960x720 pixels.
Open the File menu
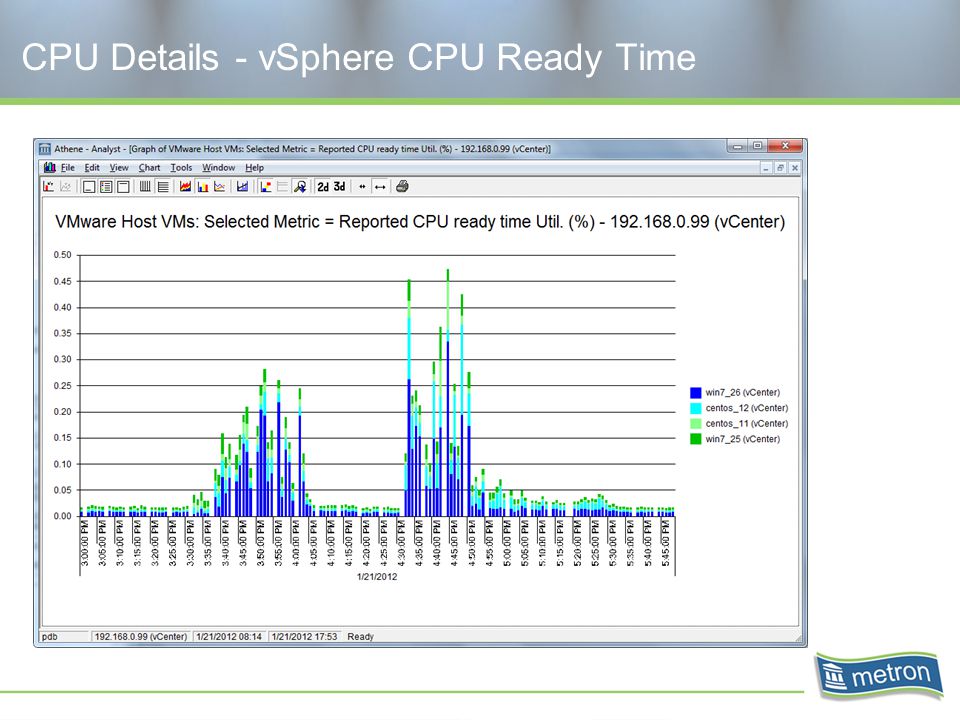coord(67,168)
